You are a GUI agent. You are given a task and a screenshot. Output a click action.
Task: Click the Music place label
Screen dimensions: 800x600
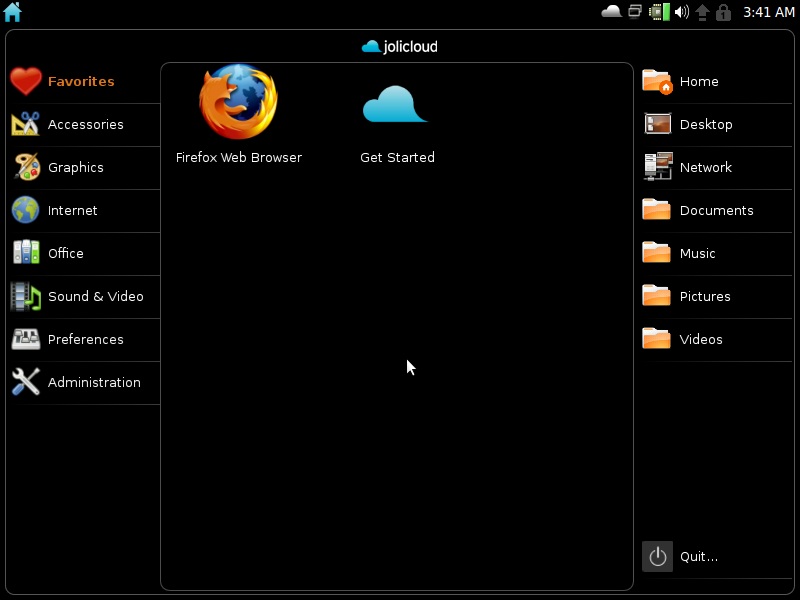tap(697, 253)
